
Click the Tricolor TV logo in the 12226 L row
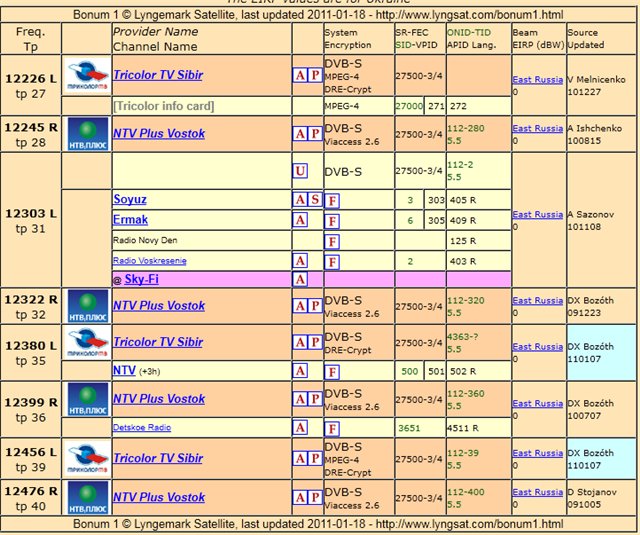coord(88,75)
